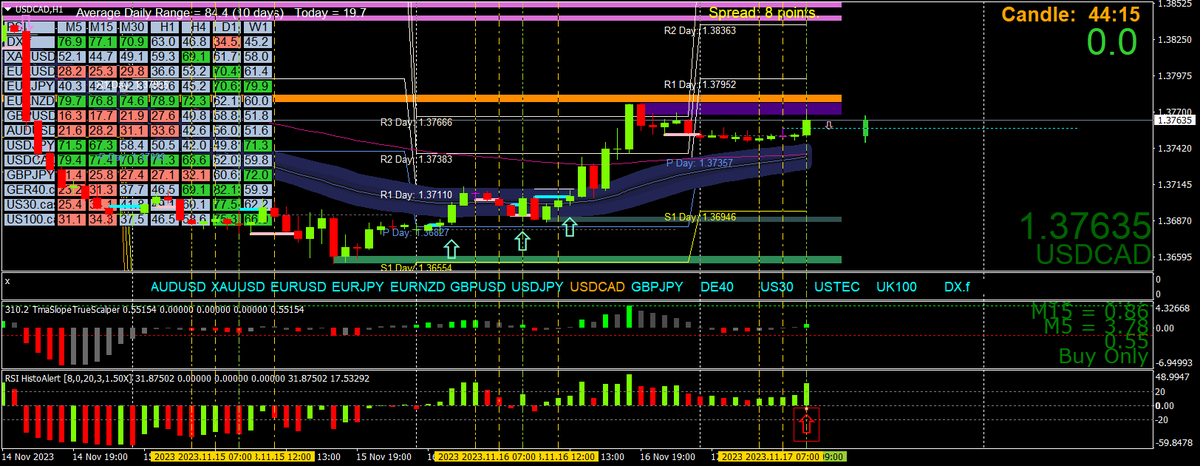This screenshot has height=466, width=1200.
Task: Click the TmaSlopeTrueScalper indicator label
Action: pyautogui.click(x=155, y=310)
